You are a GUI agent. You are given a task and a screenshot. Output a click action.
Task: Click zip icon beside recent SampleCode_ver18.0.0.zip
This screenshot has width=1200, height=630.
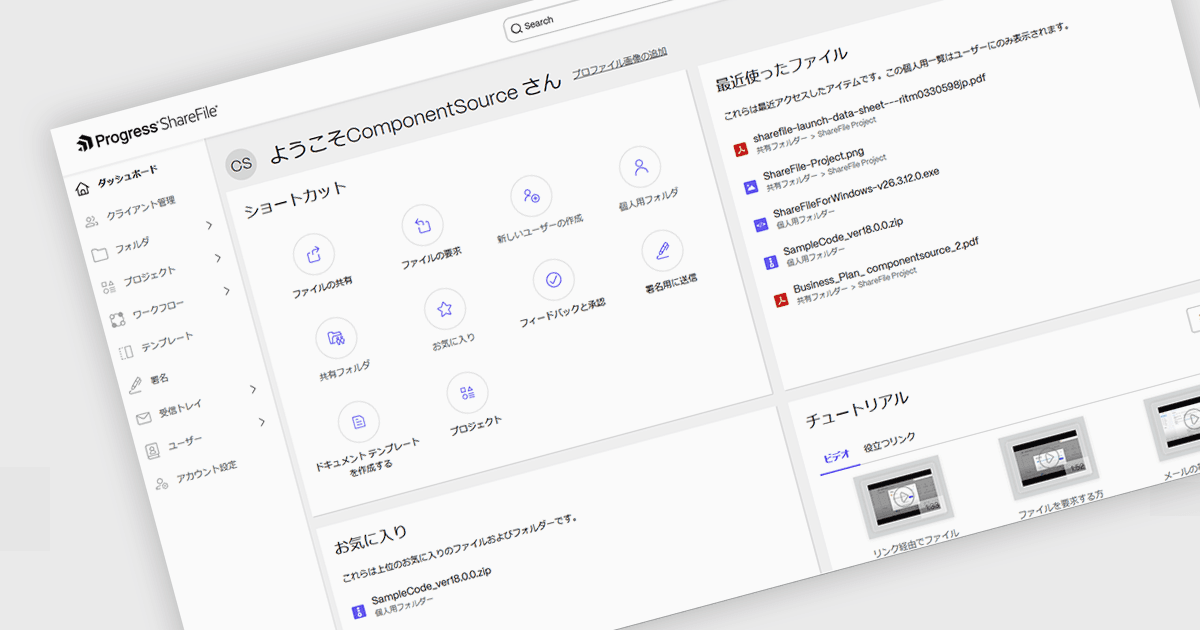[x=771, y=262]
